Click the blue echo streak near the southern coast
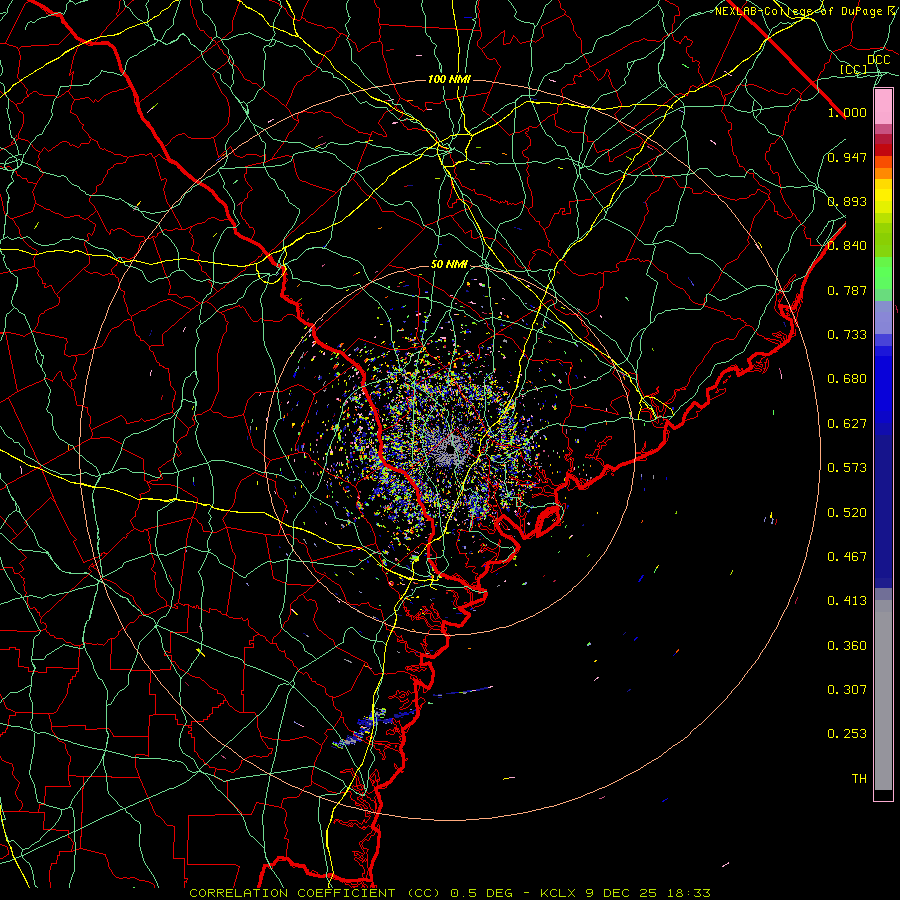Image resolution: width=900 pixels, height=900 pixels. [374, 726]
